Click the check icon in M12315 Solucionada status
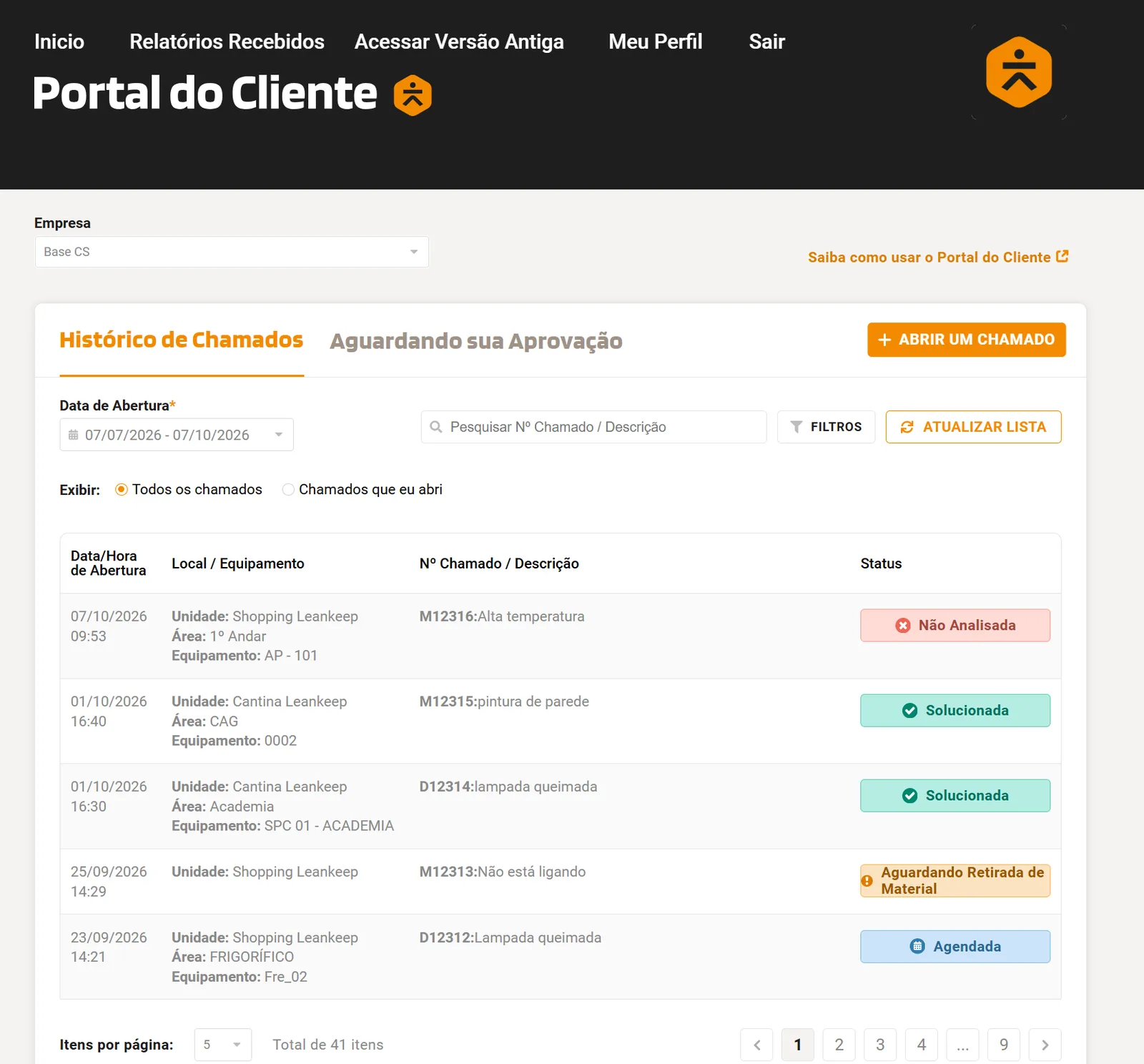 pos(909,711)
